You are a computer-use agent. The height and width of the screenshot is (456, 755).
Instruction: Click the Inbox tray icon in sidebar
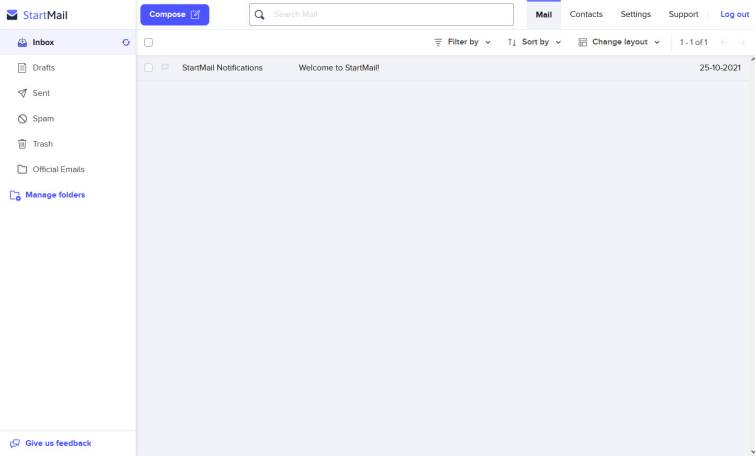22,42
